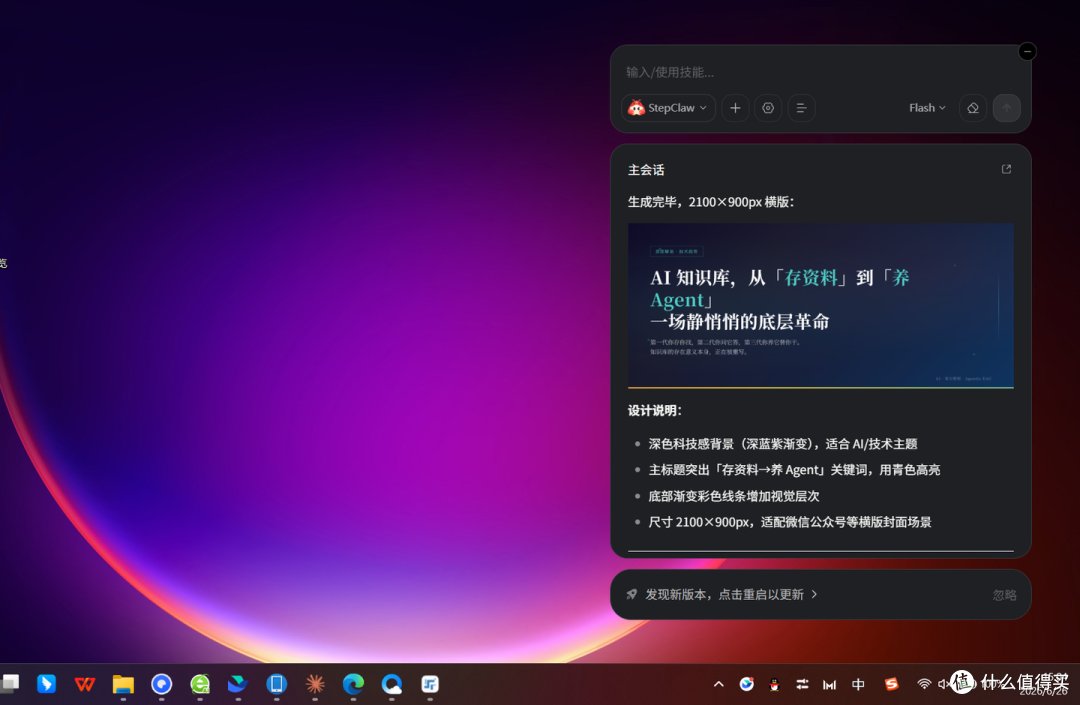Click the switch arrows tray icon
The height and width of the screenshot is (705, 1080).
coord(802,684)
